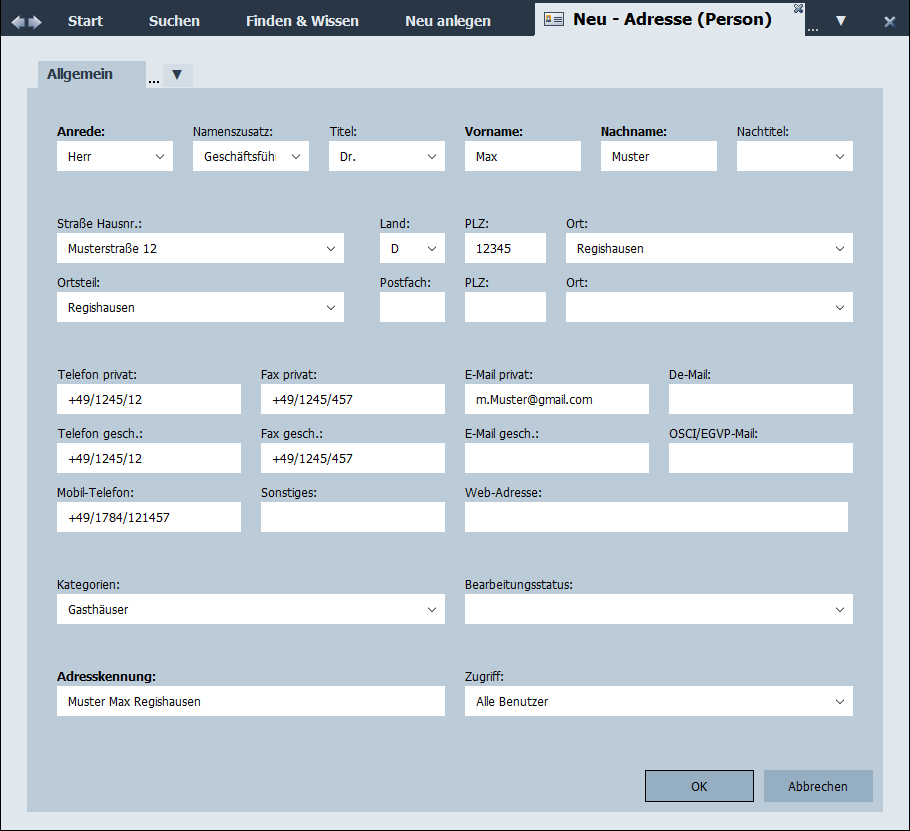Expand the Kategorien dropdown showing Gasthäuser
The width and height of the screenshot is (910, 831).
point(432,610)
